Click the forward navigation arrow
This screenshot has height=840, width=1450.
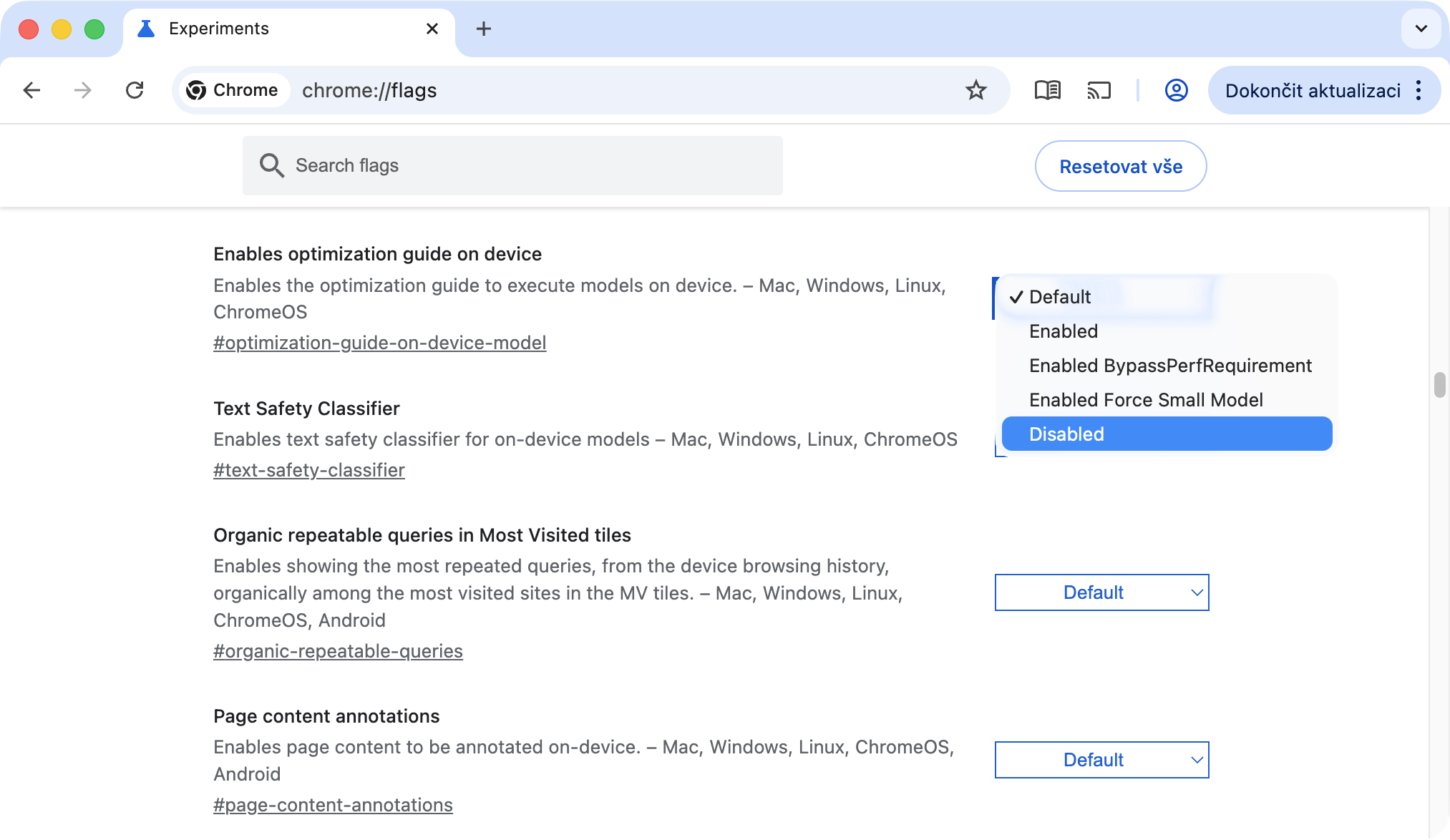[83, 90]
